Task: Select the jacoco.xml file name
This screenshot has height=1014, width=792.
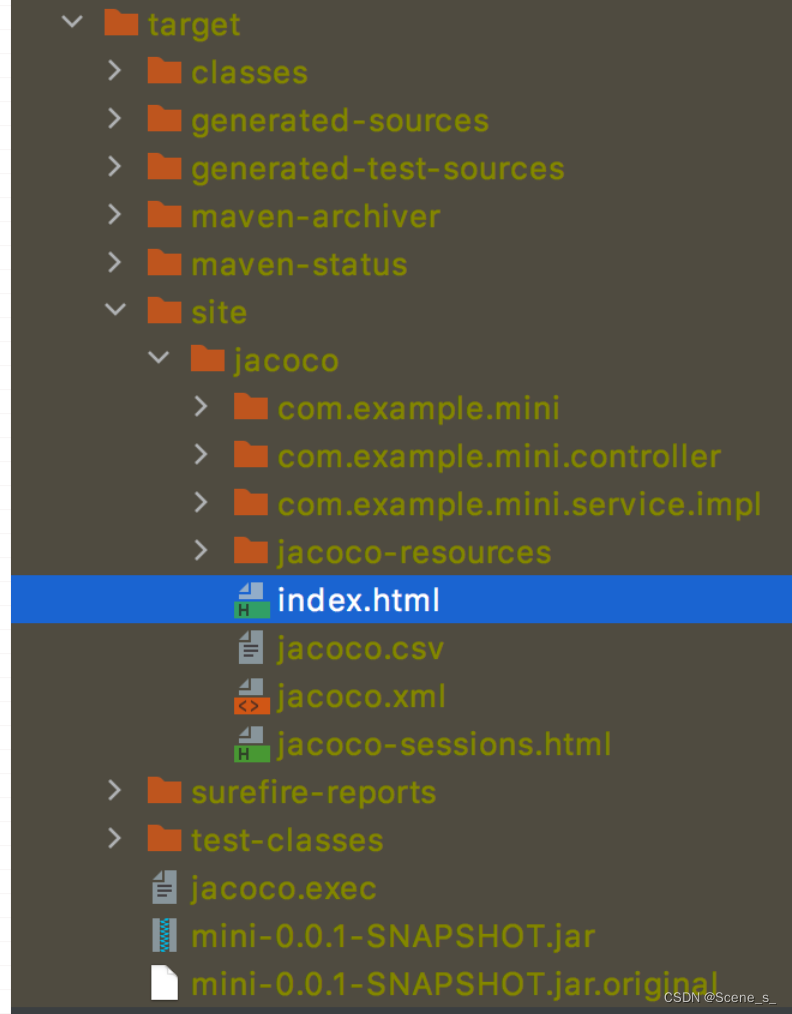Action: pos(361,696)
